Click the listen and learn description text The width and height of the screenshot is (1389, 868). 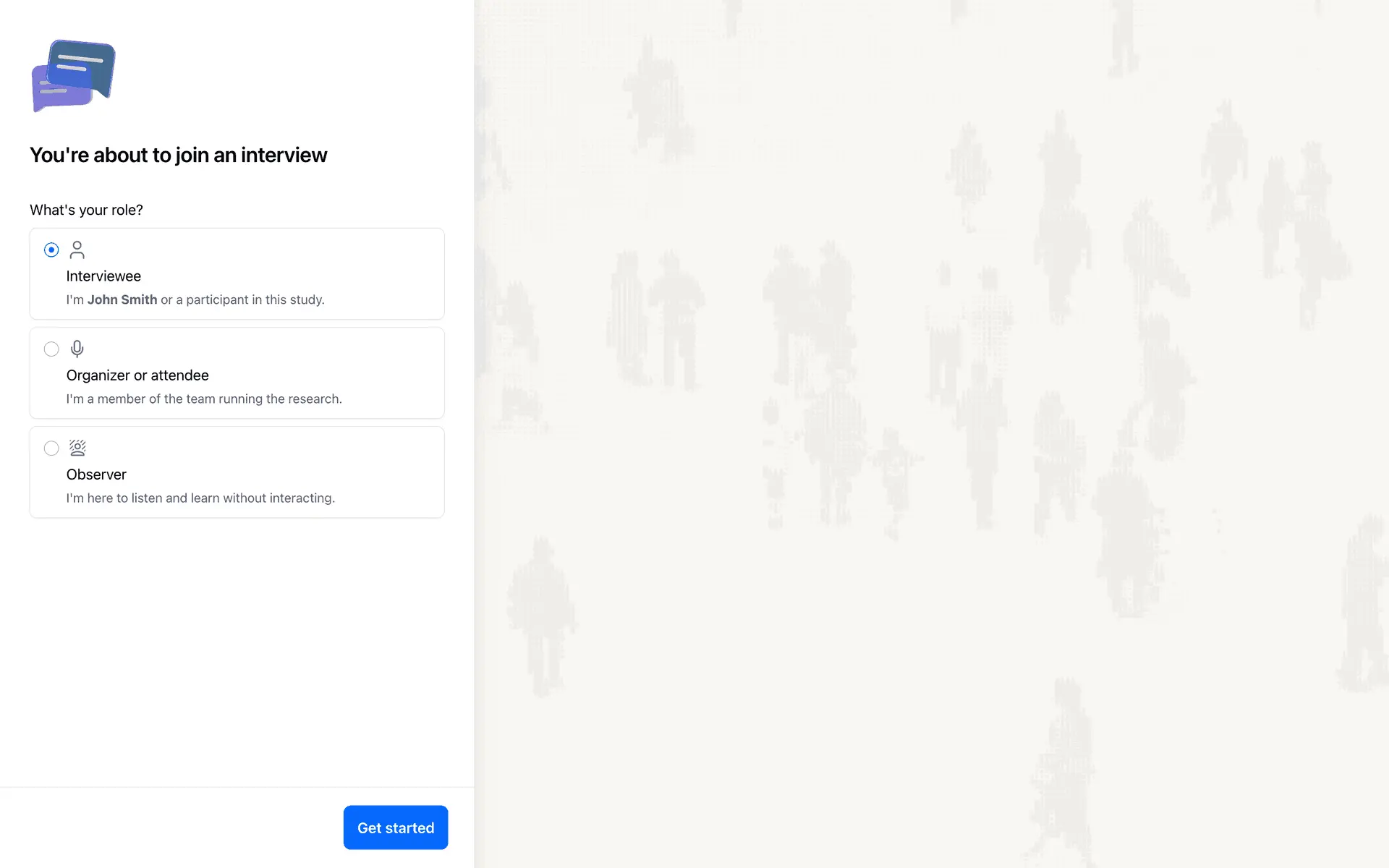pos(200,498)
